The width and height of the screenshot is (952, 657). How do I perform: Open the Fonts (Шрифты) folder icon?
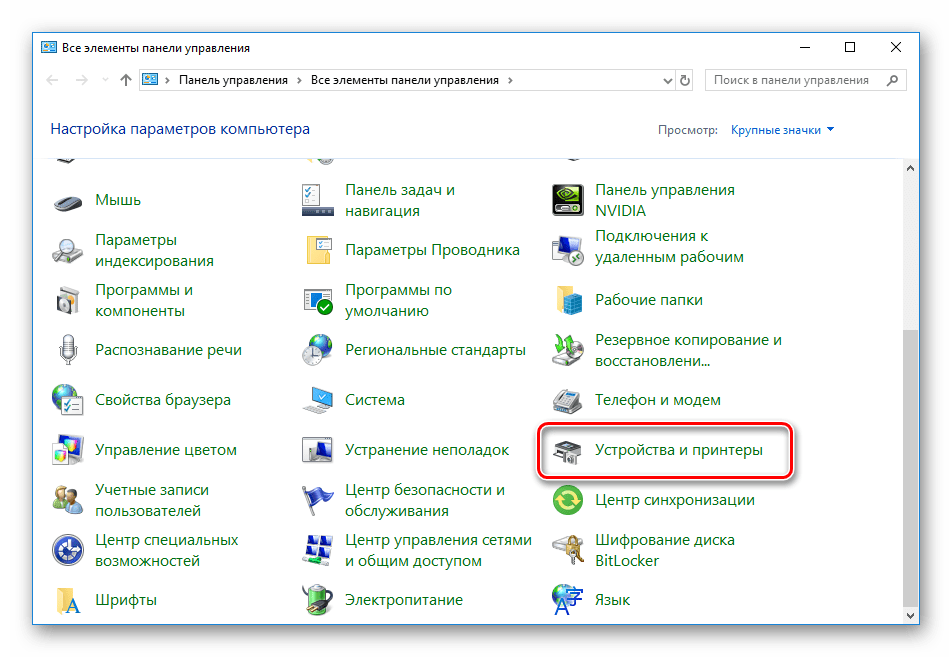[68, 600]
